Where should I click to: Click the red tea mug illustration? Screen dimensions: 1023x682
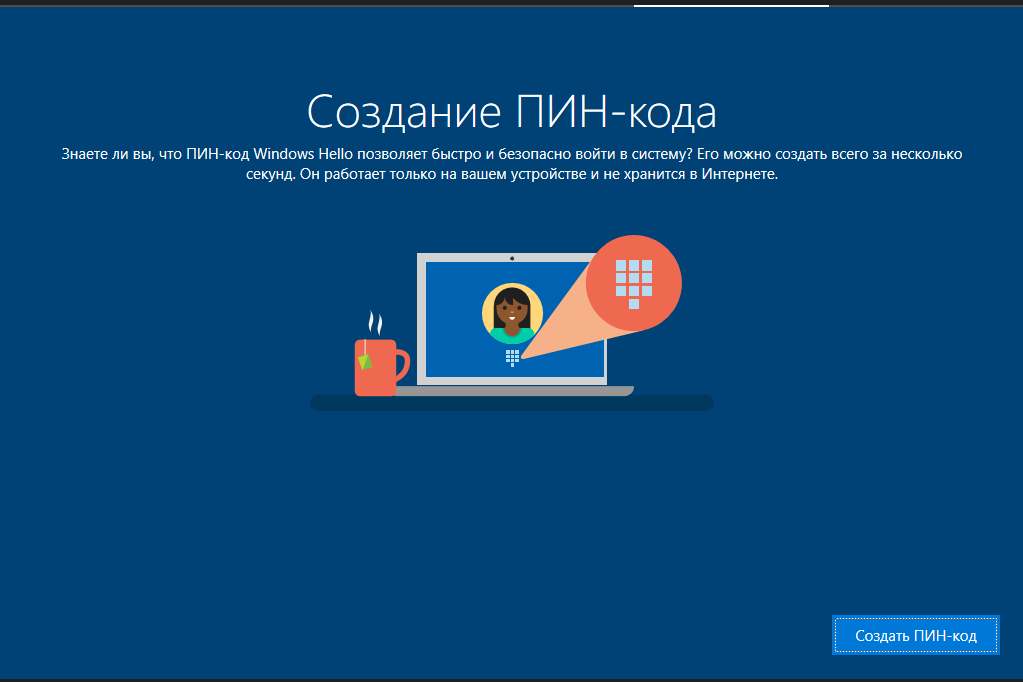tap(382, 366)
